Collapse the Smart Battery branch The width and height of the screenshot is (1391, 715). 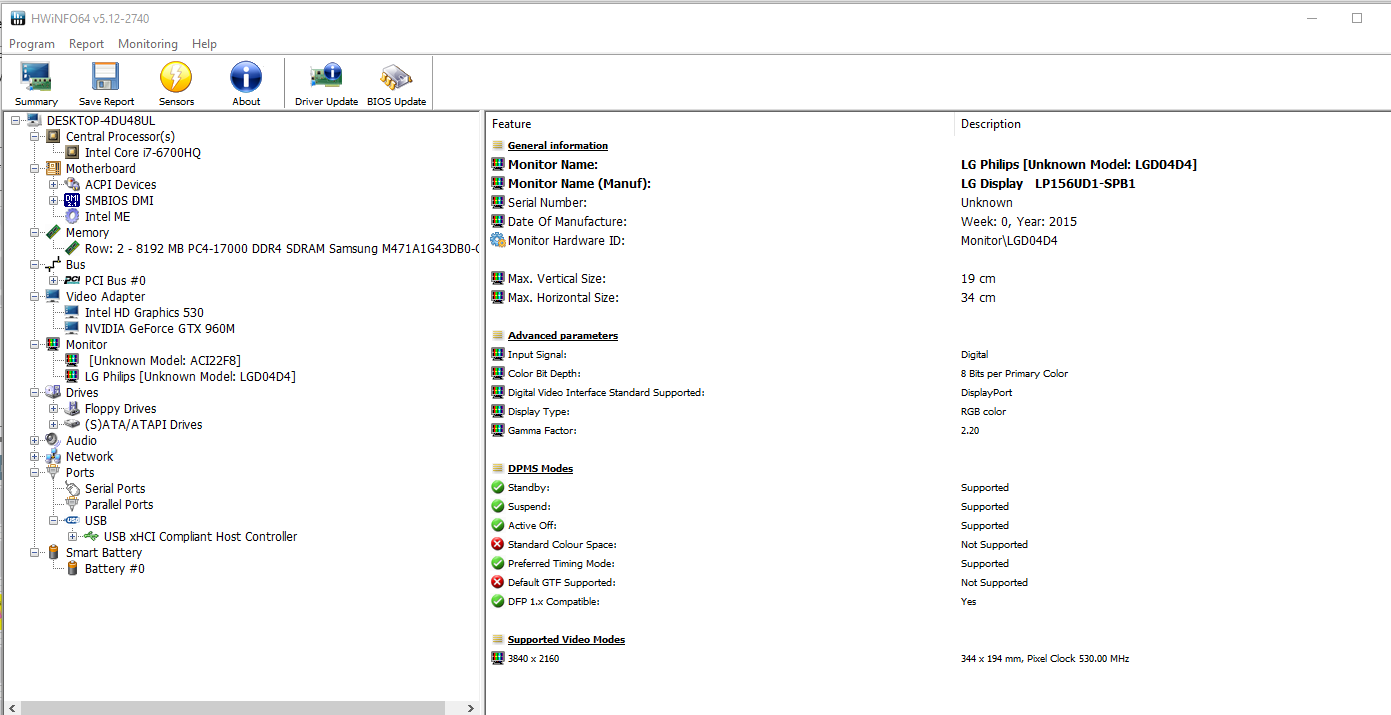tap(35, 552)
